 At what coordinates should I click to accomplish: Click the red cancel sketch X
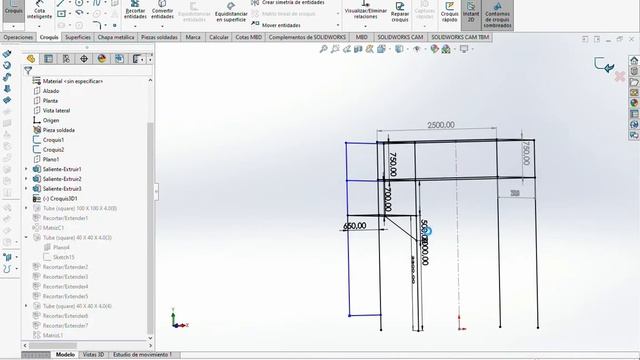click(x=620, y=76)
